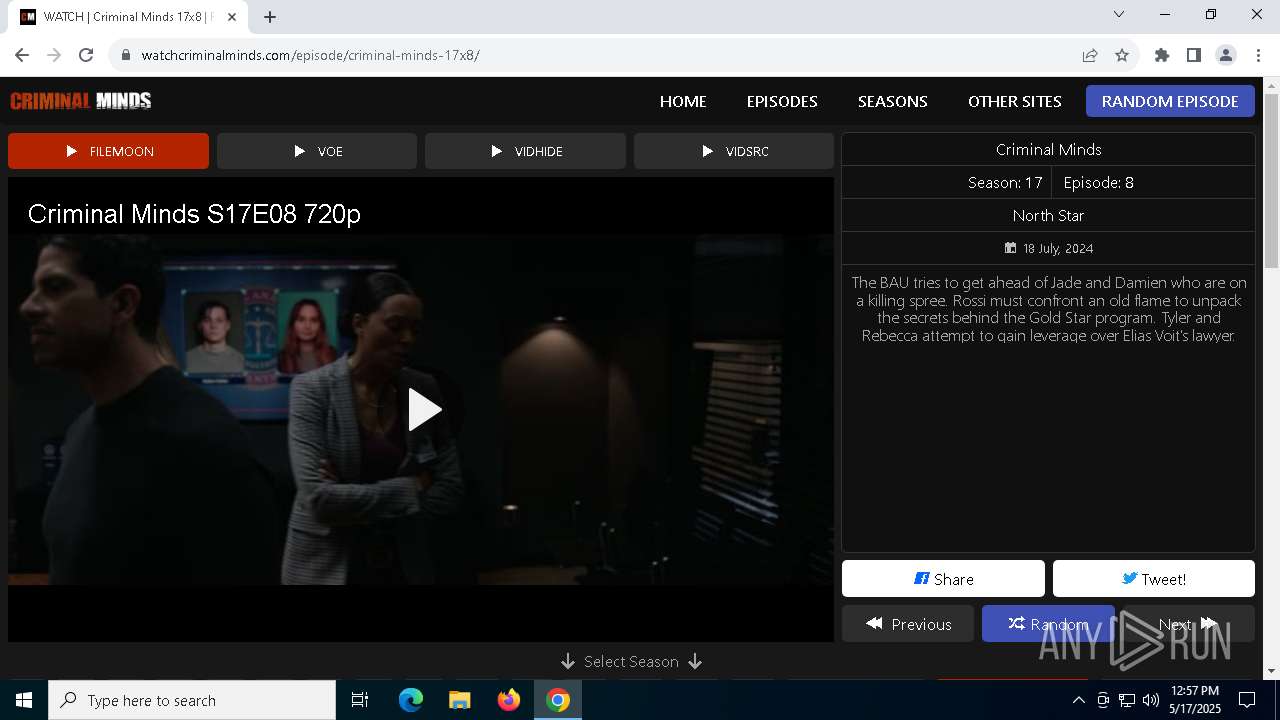
Task: Click the Tweet! button
Action: 1154,579
